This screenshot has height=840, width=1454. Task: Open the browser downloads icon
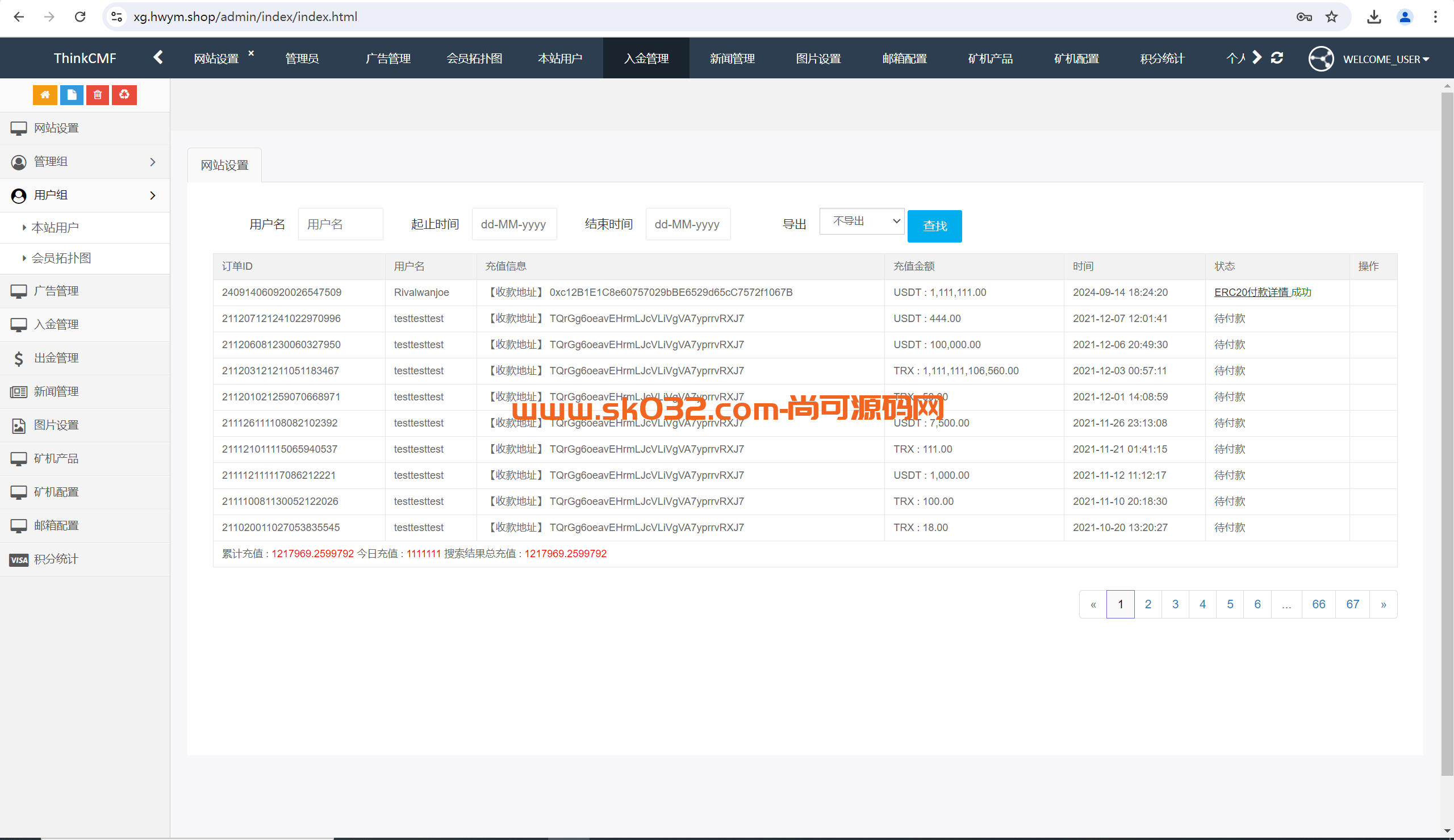point(1374,16)
